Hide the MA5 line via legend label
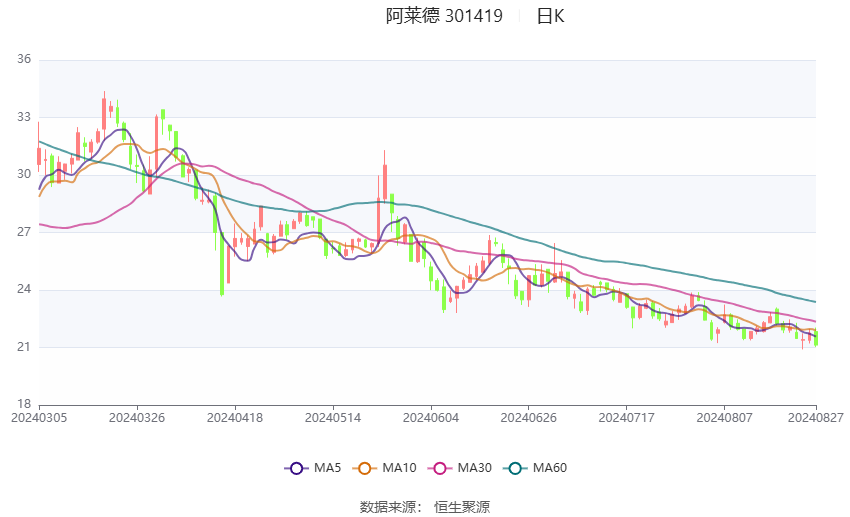 click(x=327, y=468)
